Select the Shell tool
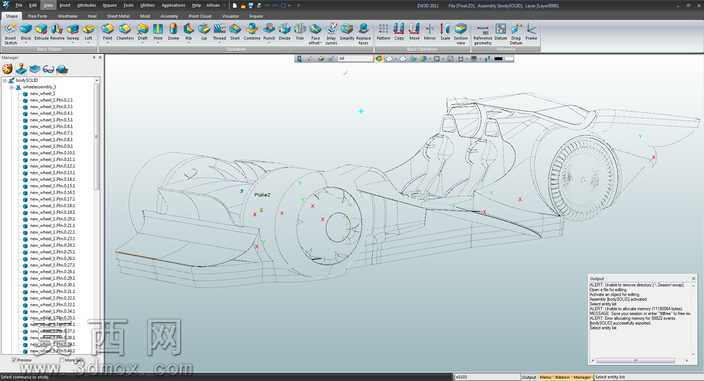The image size is (704, 381). (235, 32)
